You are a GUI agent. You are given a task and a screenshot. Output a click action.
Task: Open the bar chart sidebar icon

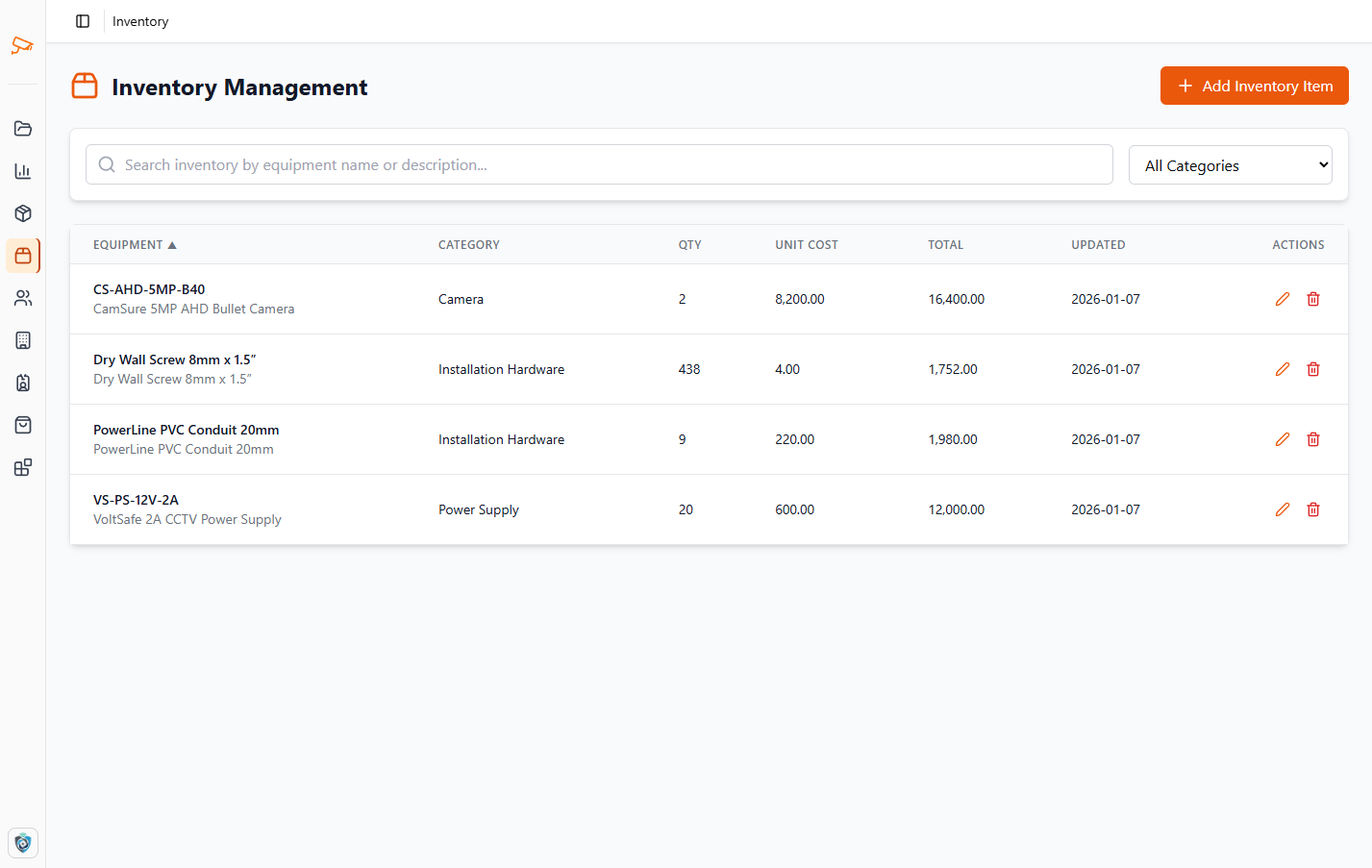coord(23,171)
